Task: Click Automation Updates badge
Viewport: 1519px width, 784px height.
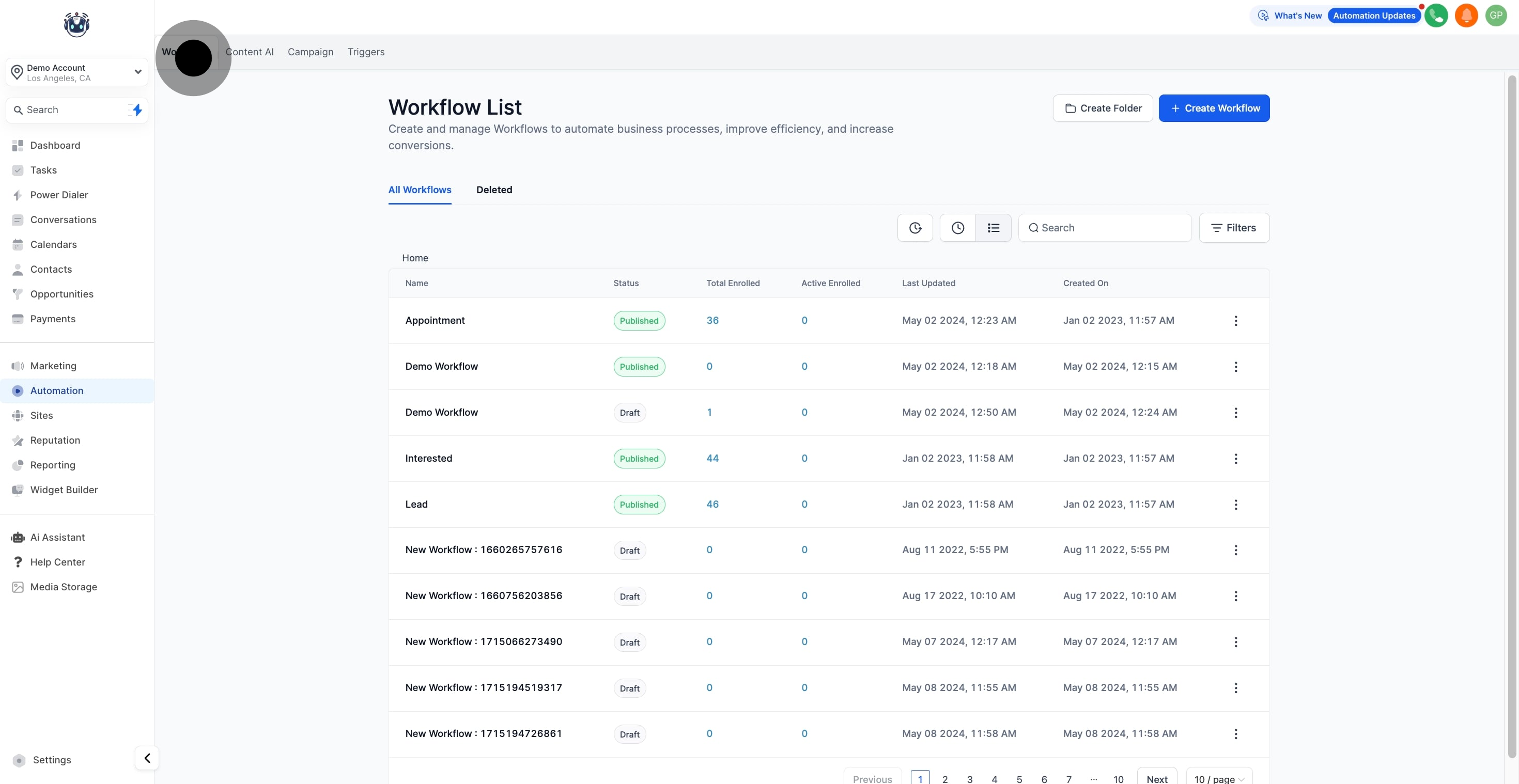Action: [1374, 15]
